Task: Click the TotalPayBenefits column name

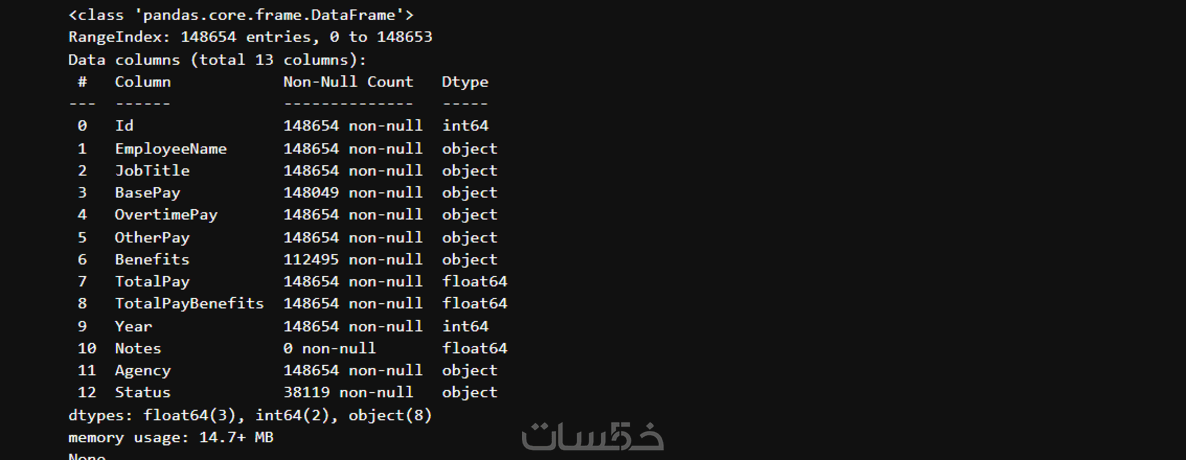Action: 189,303
